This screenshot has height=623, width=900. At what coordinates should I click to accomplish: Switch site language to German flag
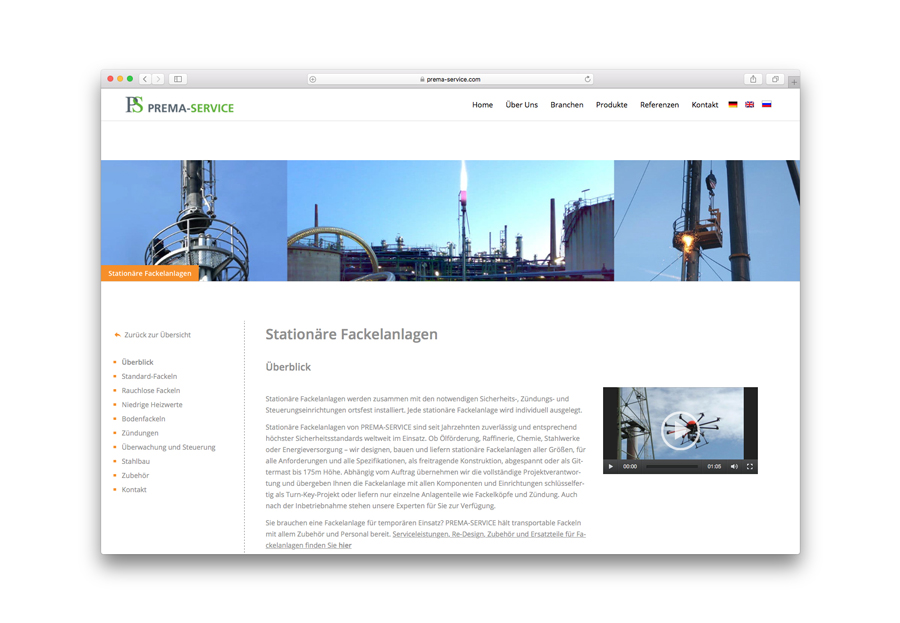(732, 105)
